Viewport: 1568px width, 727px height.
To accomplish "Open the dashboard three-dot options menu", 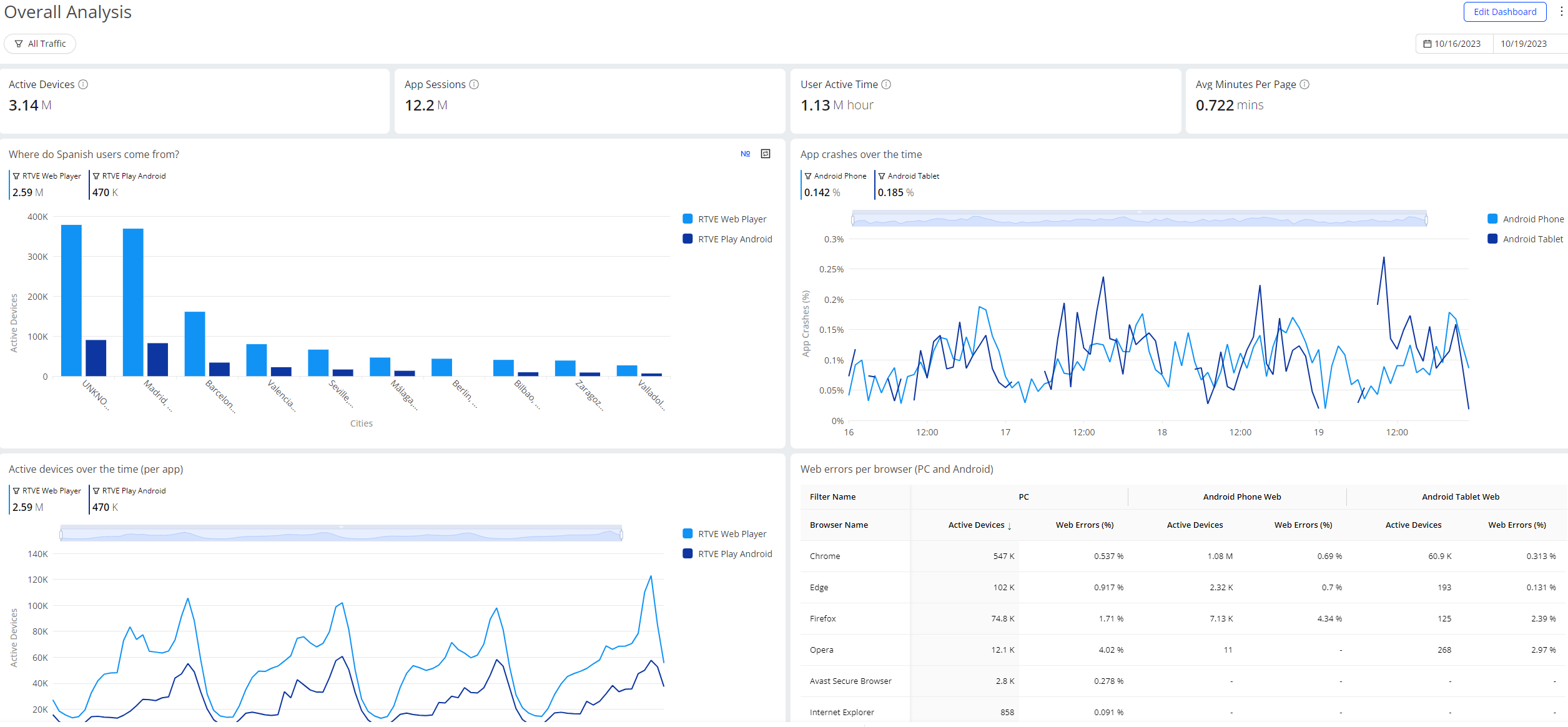I will (1561, 12).
